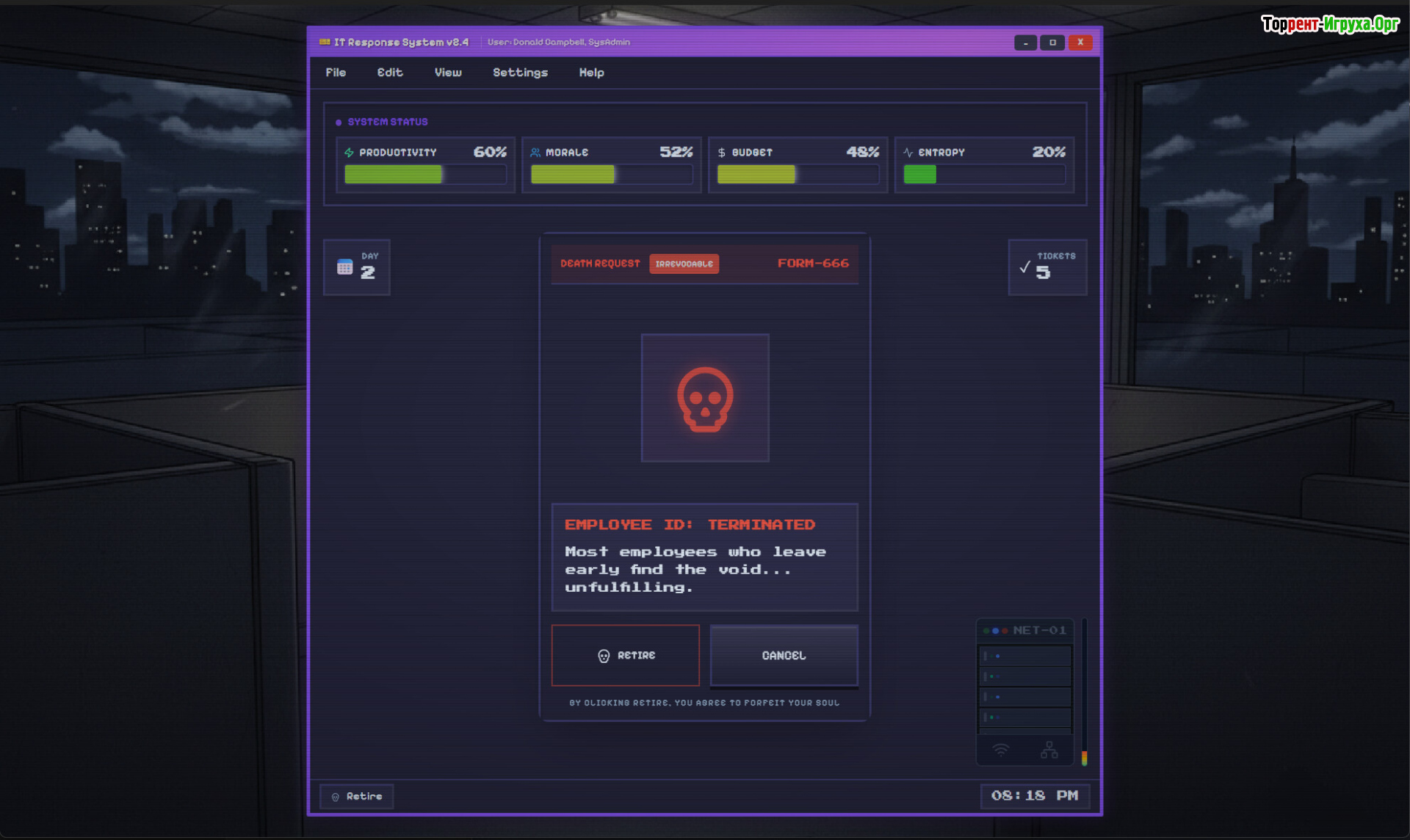1410x840 pixels.
Task: Click the Tickets checkmark icon
Action: [1024, 268]
